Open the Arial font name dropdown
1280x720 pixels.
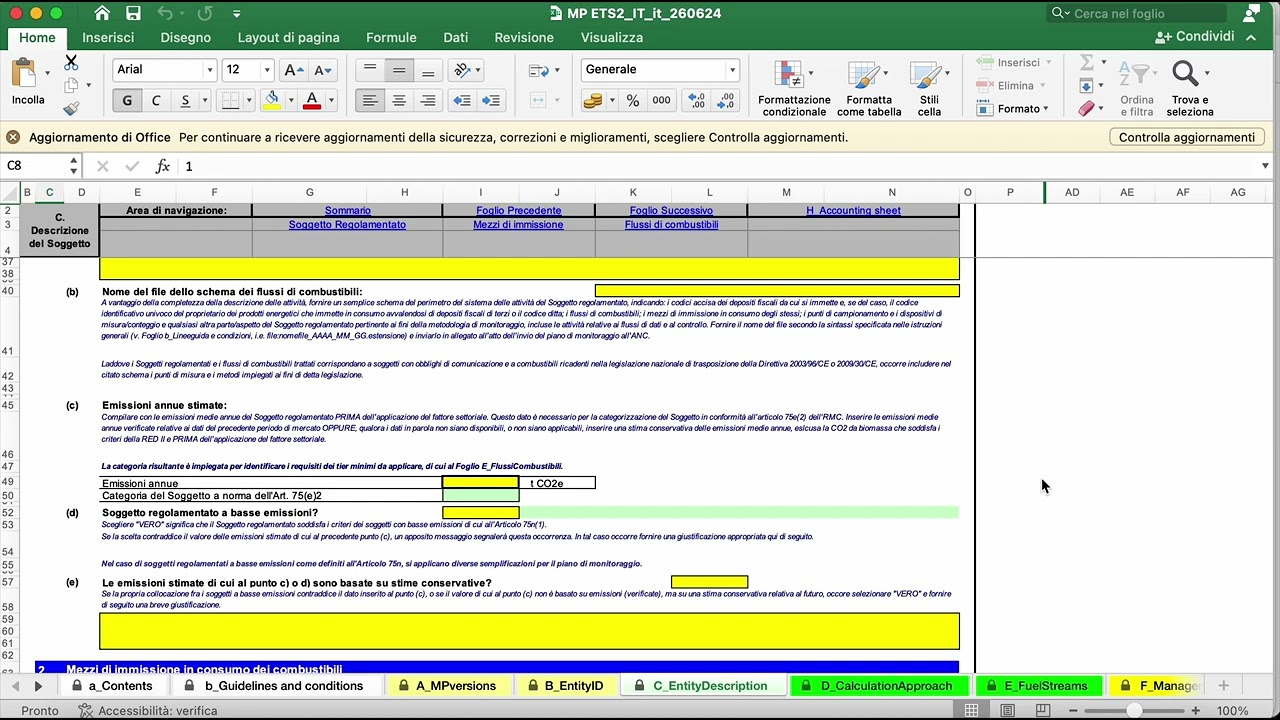pyautogui.click(x=210, y=70)
